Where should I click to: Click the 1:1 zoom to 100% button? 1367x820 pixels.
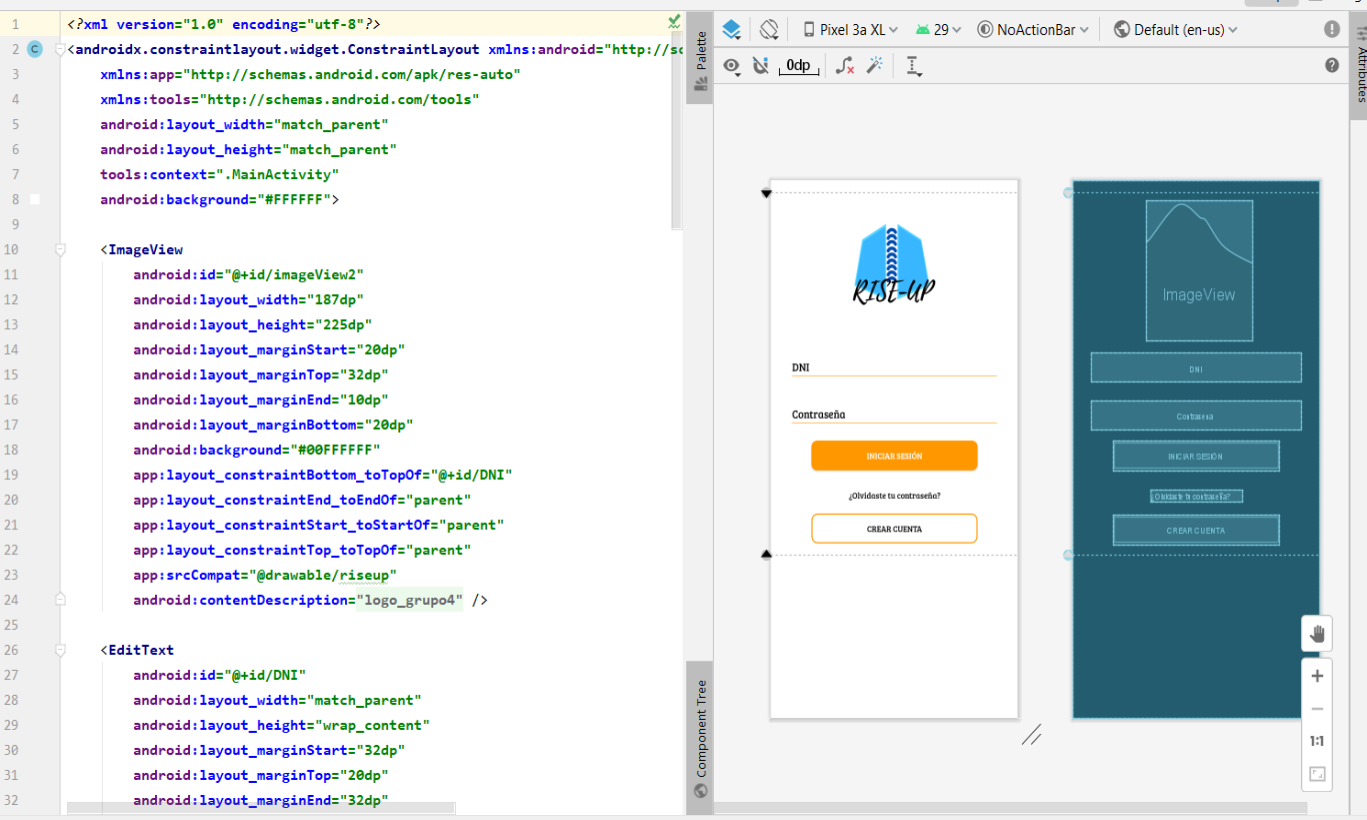(x=1317, y=742)
